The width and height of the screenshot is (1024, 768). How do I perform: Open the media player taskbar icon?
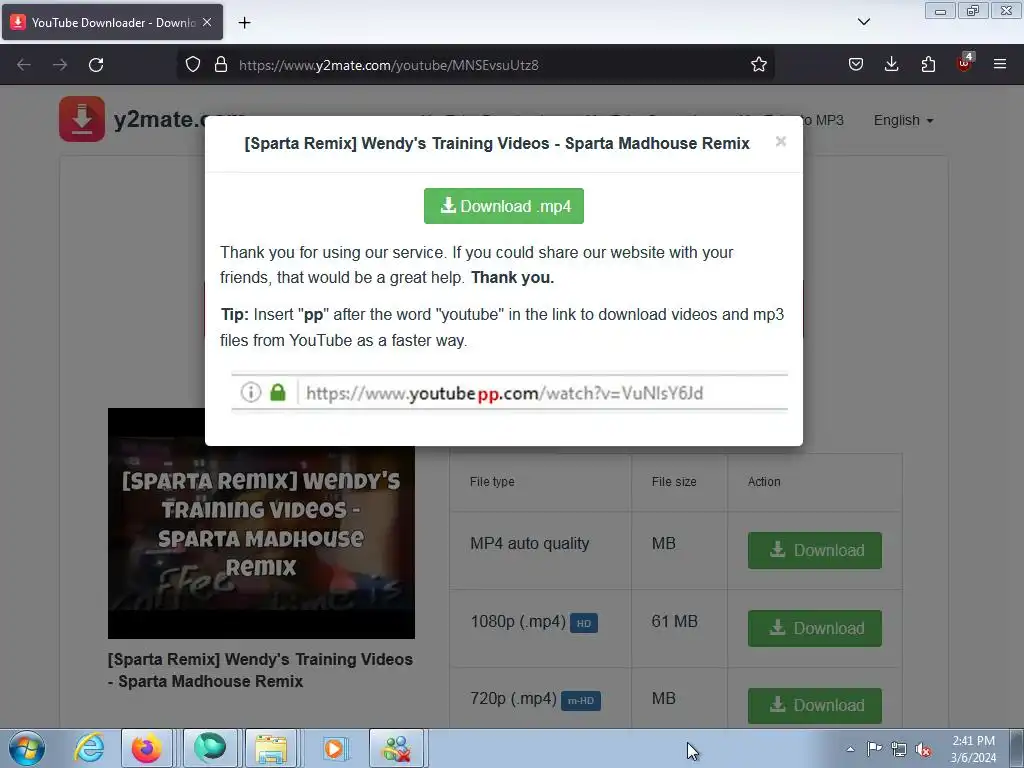(x=334, y=748)
